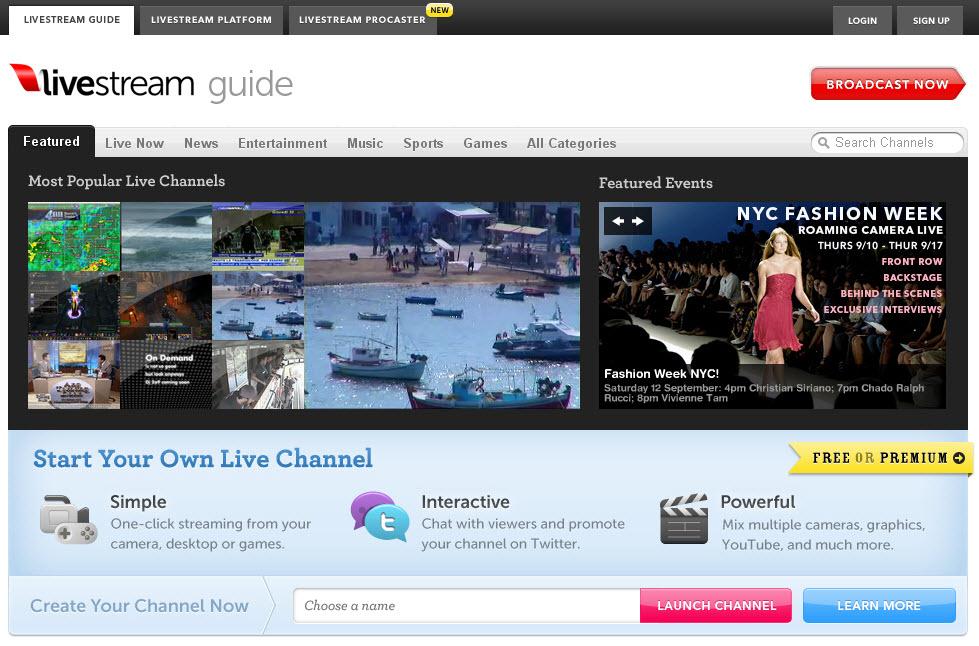Click the Twitter chat bubble icon
979x646 pixels.
tap(380, 517)
